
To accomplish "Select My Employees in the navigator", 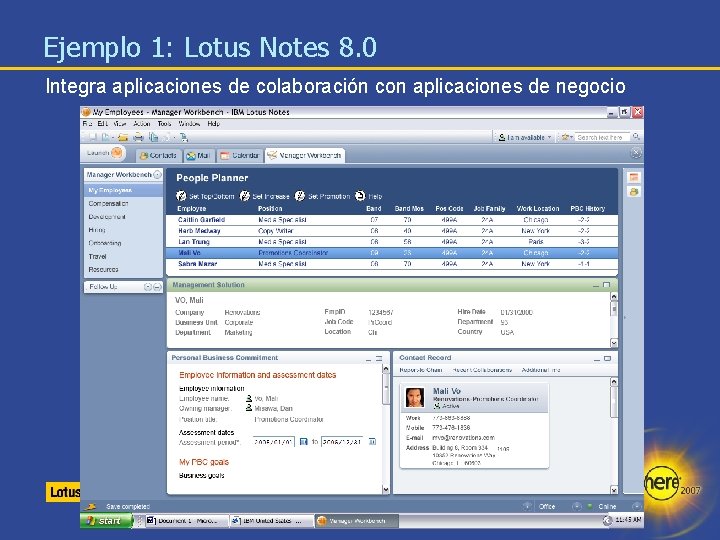I will coord(123,190).
